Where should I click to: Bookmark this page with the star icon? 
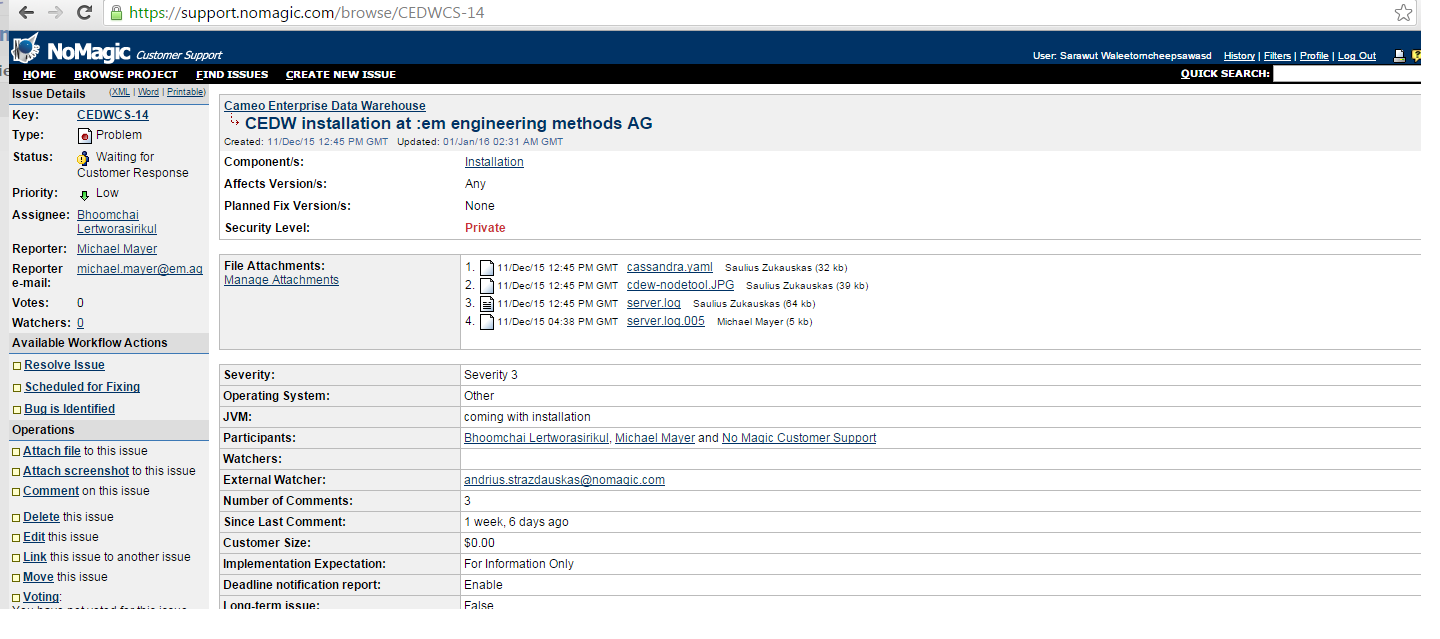(x=1404, y=13)
